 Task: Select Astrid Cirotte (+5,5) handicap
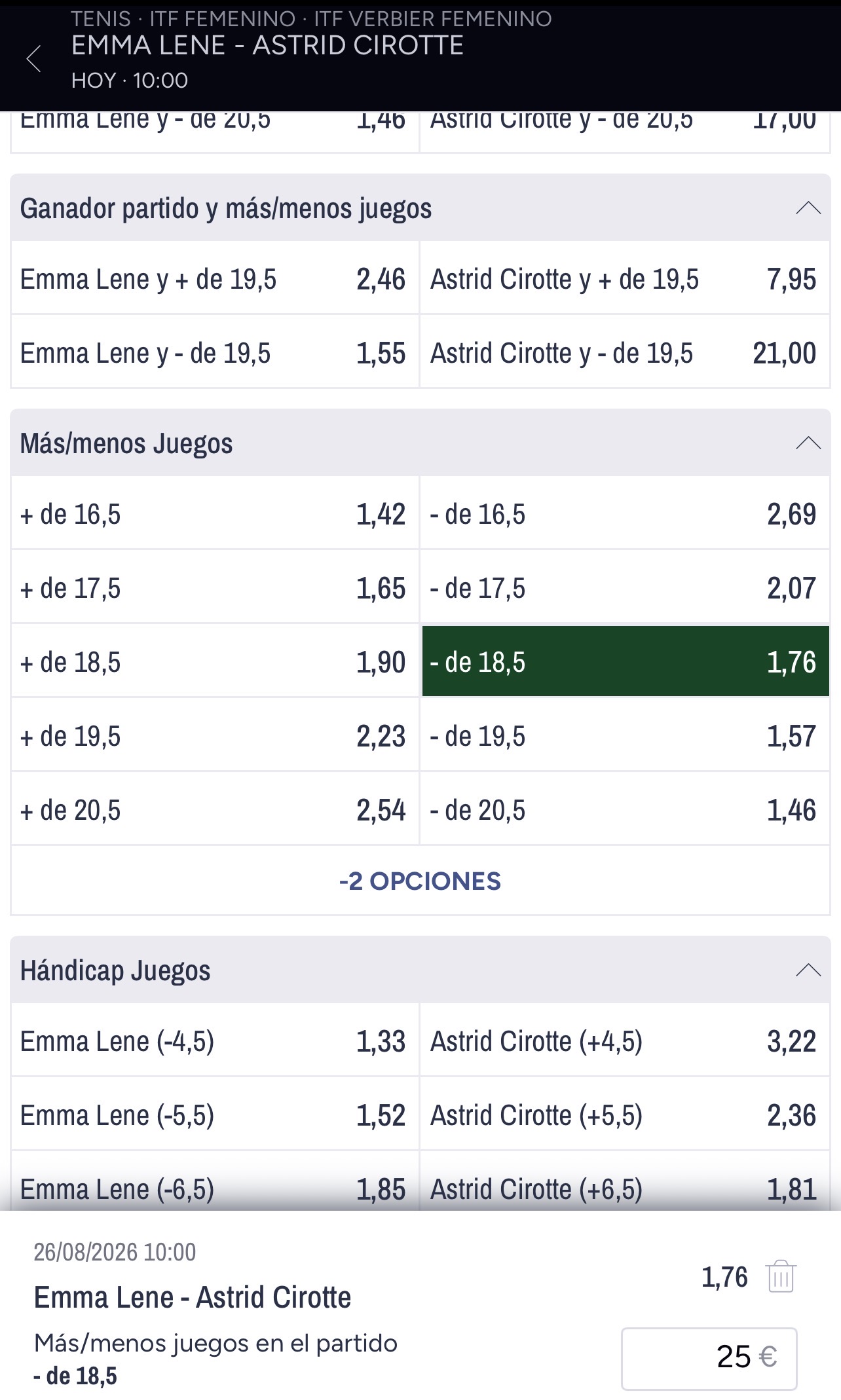[x=625, y=1114]
